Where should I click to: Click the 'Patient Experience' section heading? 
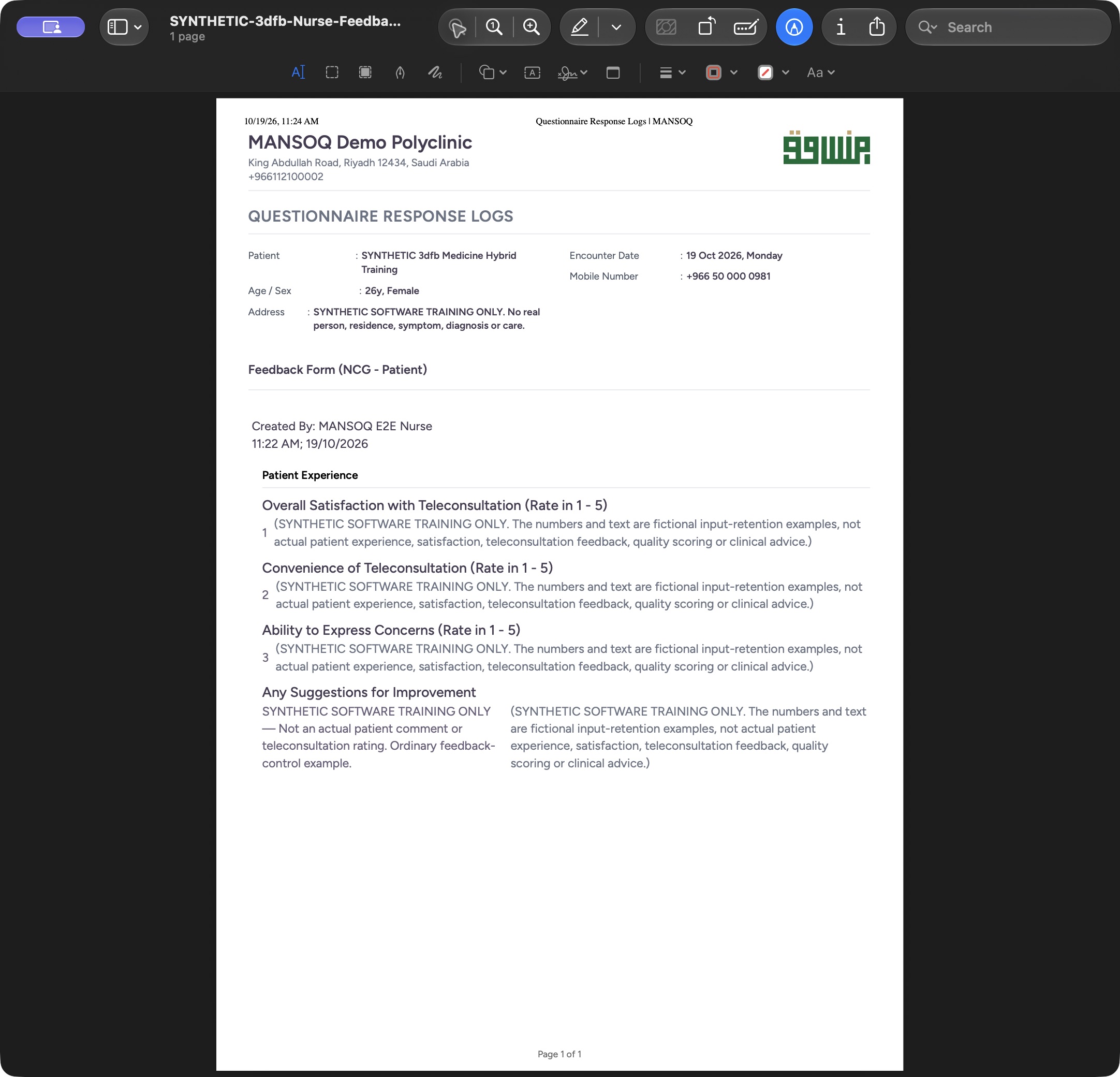click(310, 475)
